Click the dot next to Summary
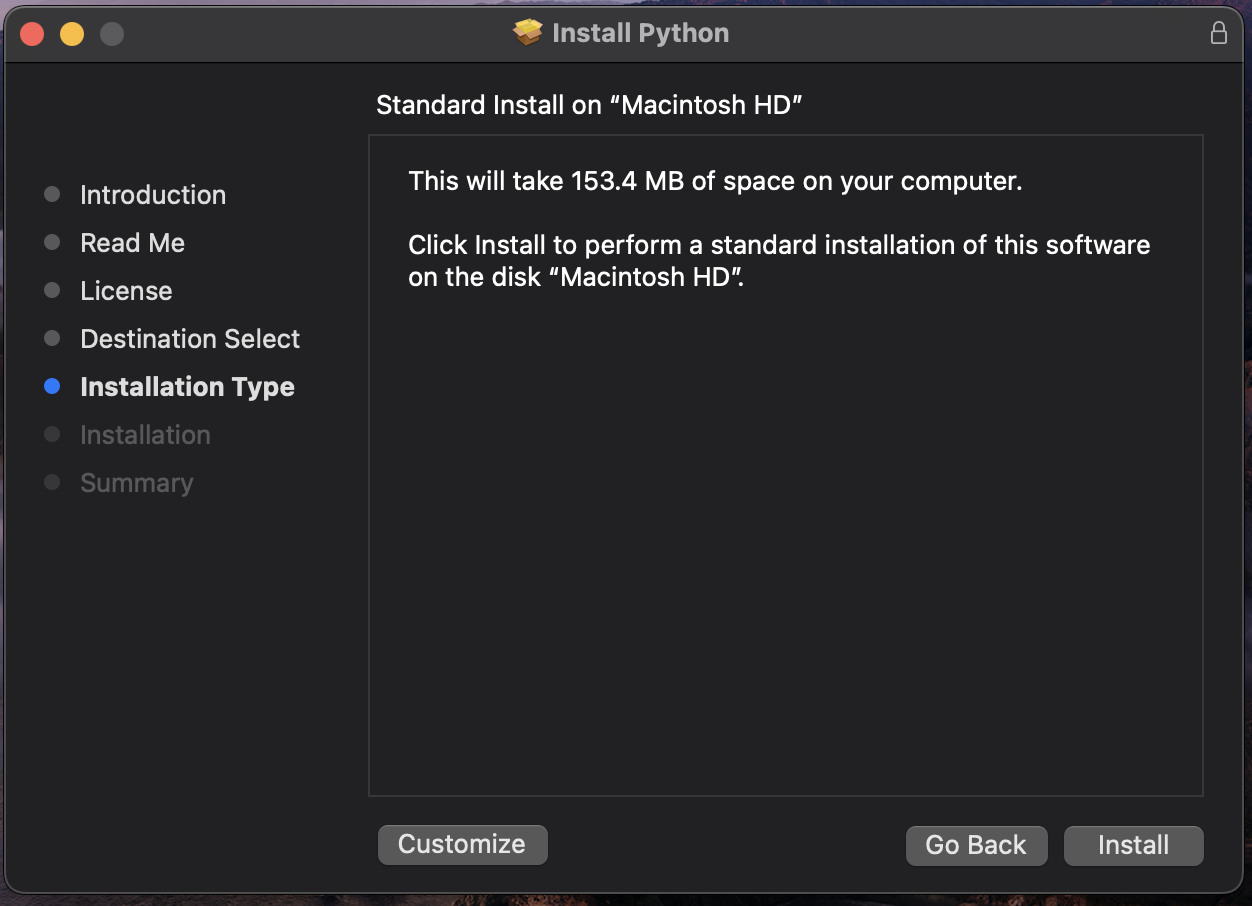 coord(51,482)
